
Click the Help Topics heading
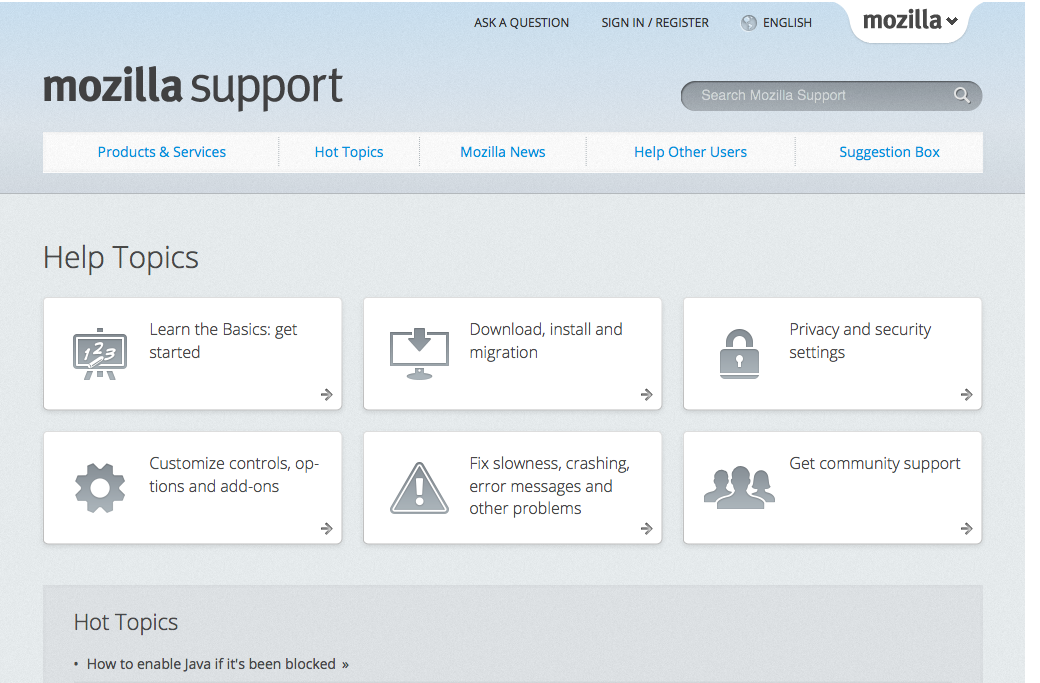(x=121, y=258)
